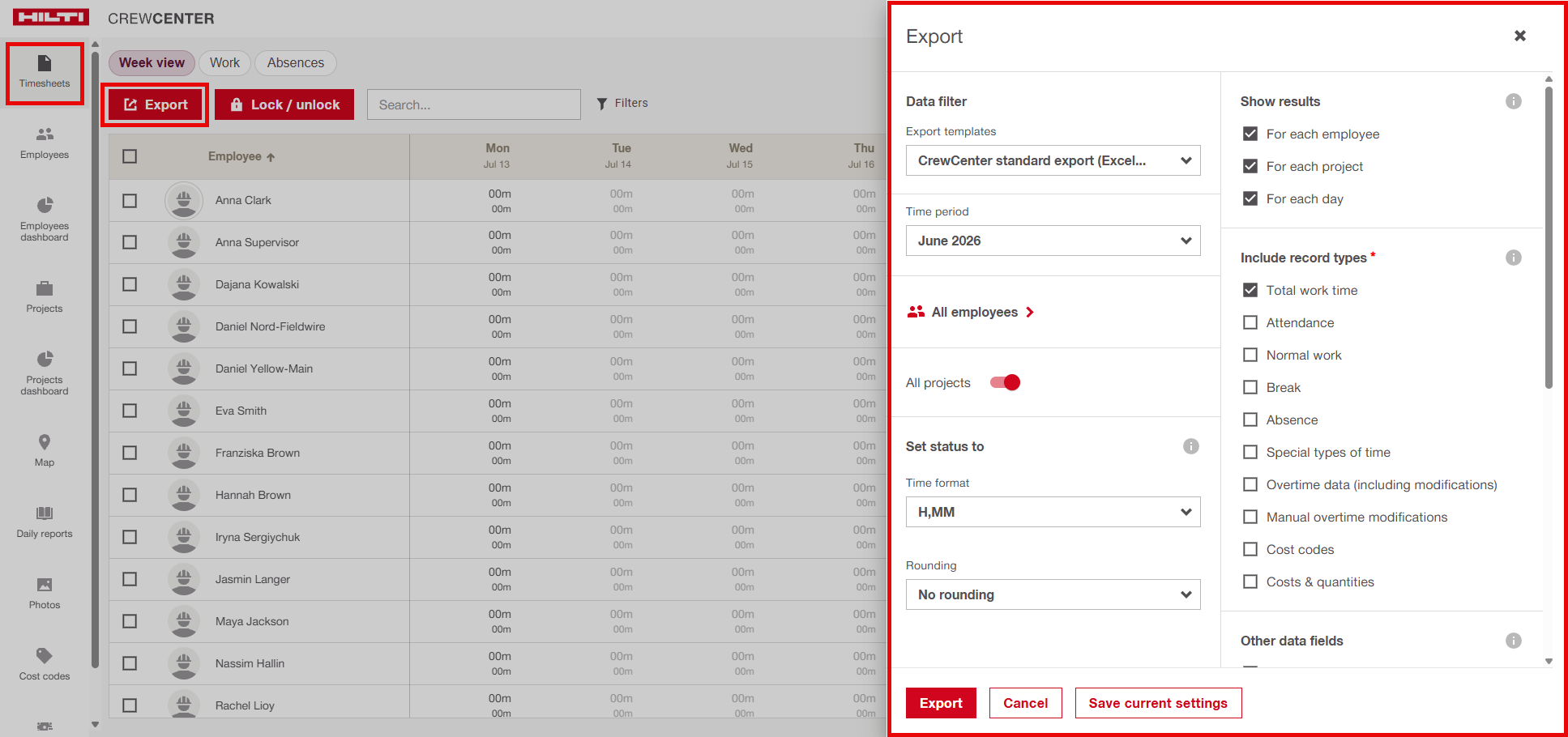Confirm Export in the panel footer
The image size is (1568, 737).
[941, 703]
